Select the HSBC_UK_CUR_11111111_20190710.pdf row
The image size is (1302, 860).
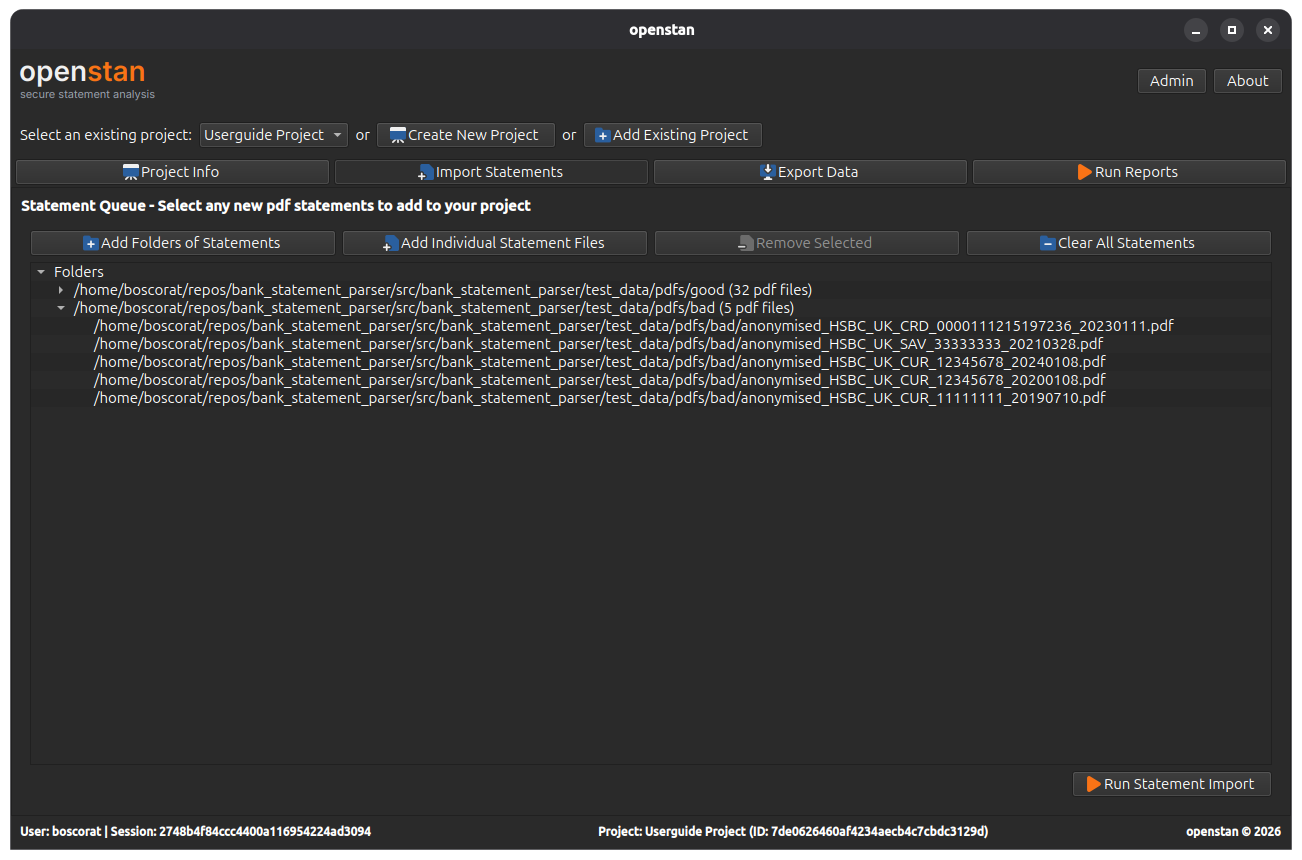tap(651, 398)
